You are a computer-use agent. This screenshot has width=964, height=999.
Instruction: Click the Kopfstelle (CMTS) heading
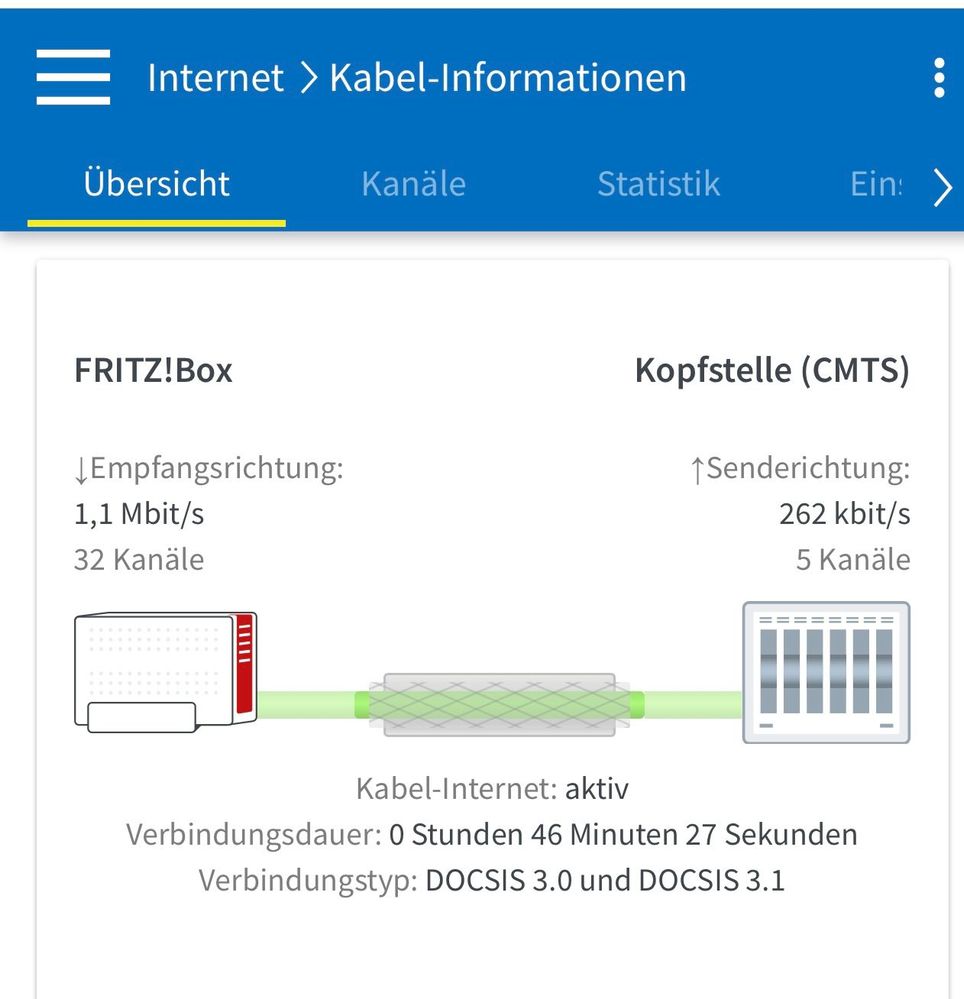tap(772, 371)
